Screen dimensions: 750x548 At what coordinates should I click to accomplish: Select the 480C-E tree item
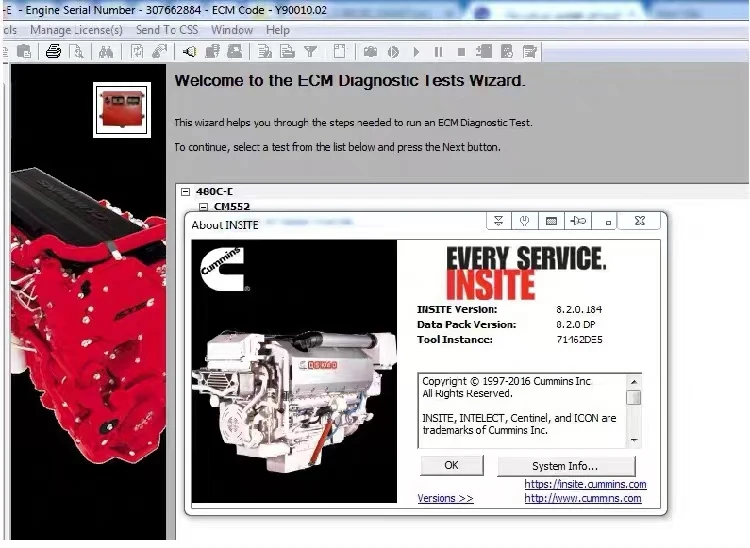coord(214,191)
